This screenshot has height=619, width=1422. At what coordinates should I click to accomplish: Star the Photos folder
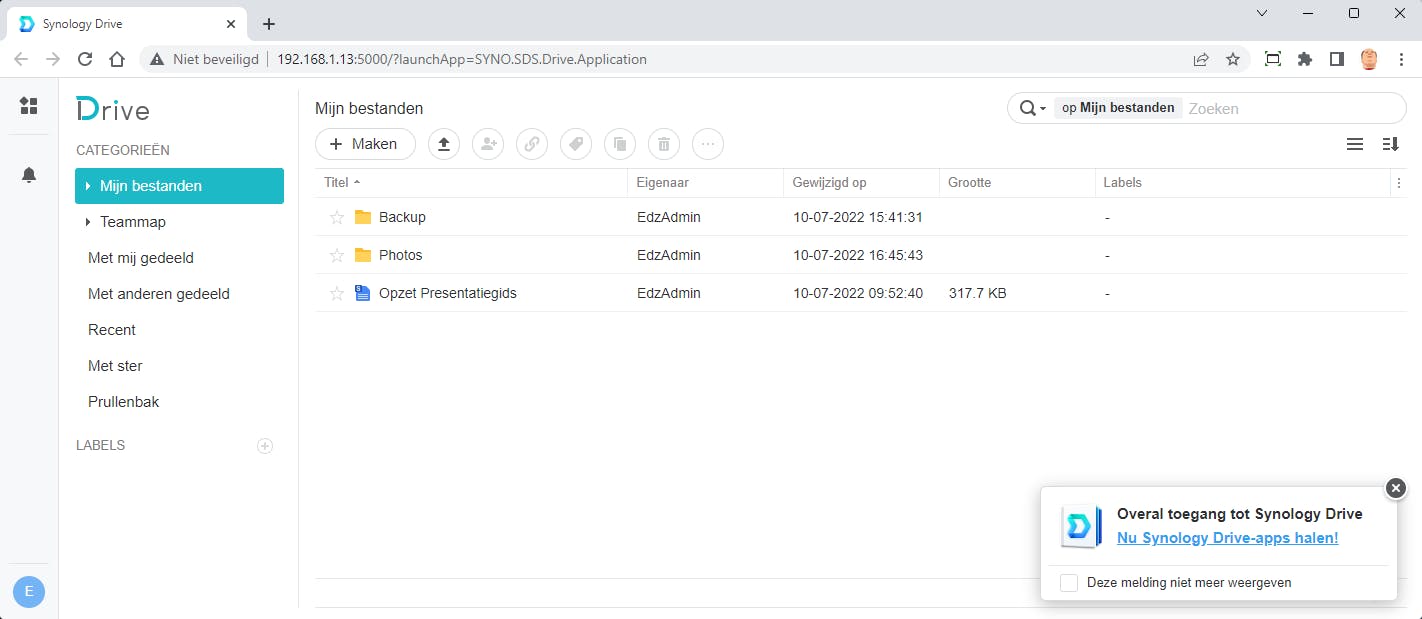(x=337, y=255)
